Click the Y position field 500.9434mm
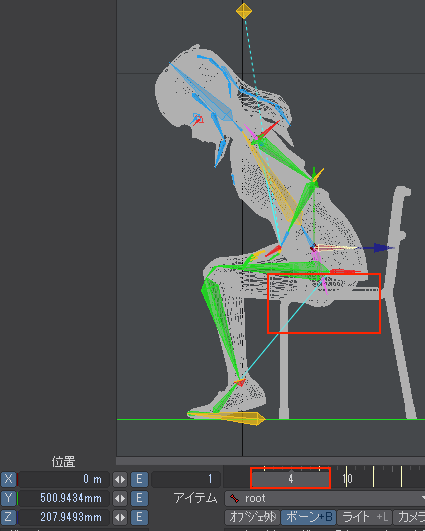This screenshot has width=425, height=531. coord(64,498)
